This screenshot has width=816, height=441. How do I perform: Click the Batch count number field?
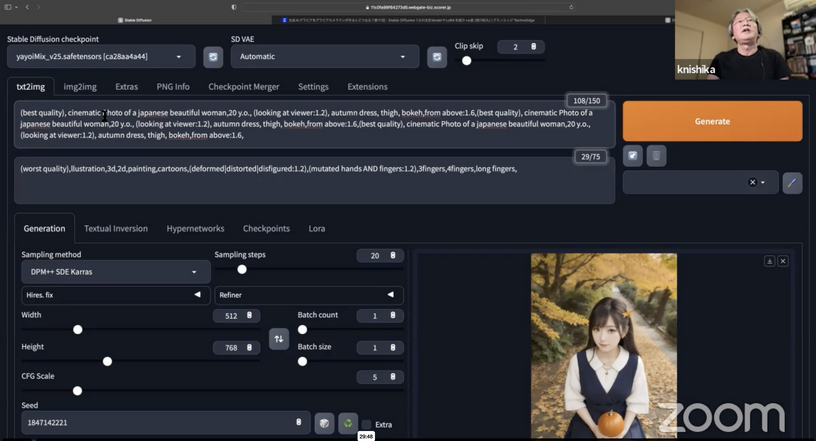click(380, 316)
